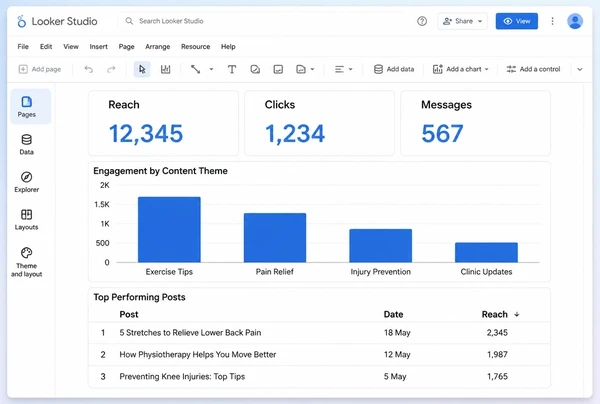Select the Shape tool icon

pos(255,69)
